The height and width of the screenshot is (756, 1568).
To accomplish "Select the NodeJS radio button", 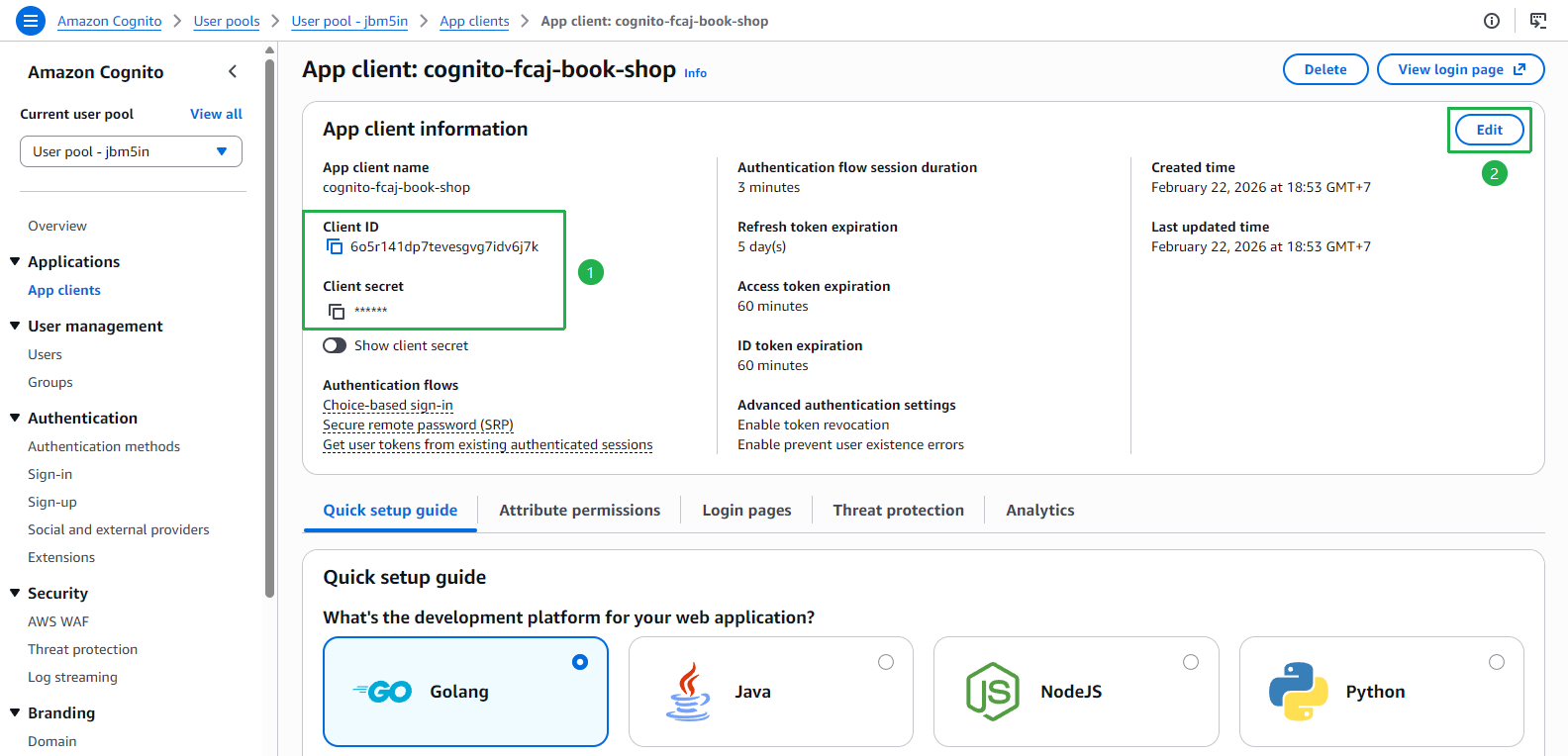I will [1191, 662].
